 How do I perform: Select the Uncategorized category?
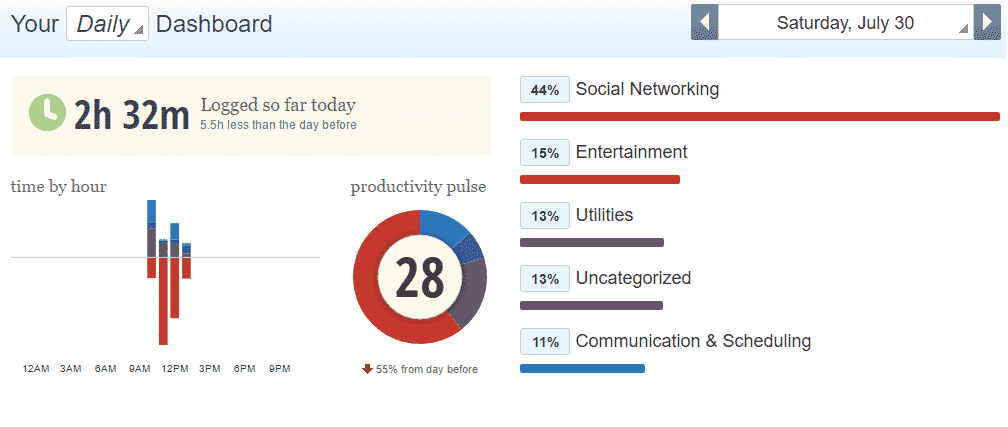point(633,278)
